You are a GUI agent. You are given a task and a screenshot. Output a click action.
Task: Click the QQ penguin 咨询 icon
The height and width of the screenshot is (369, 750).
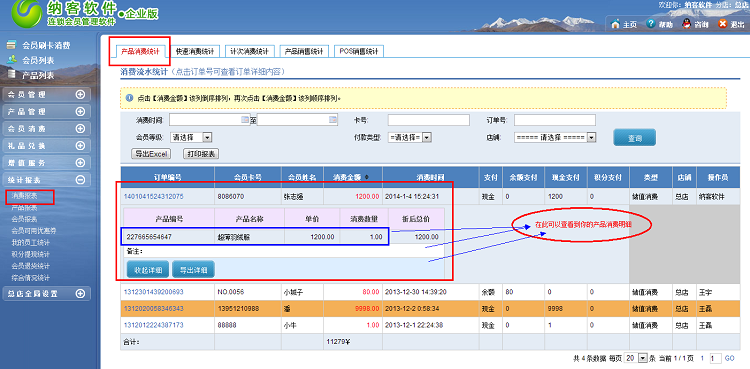click(686, 24)
